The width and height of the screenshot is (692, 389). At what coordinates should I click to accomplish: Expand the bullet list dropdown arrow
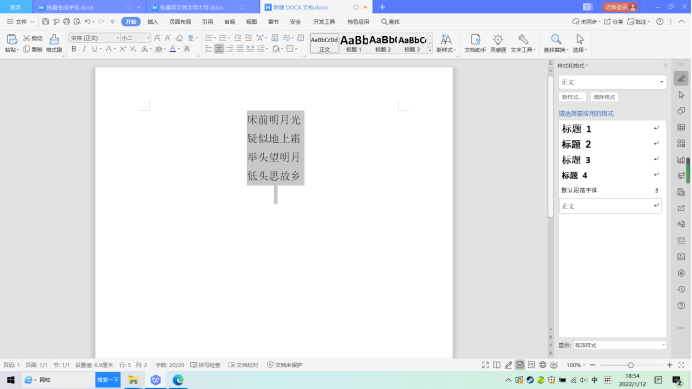[215, 38]
